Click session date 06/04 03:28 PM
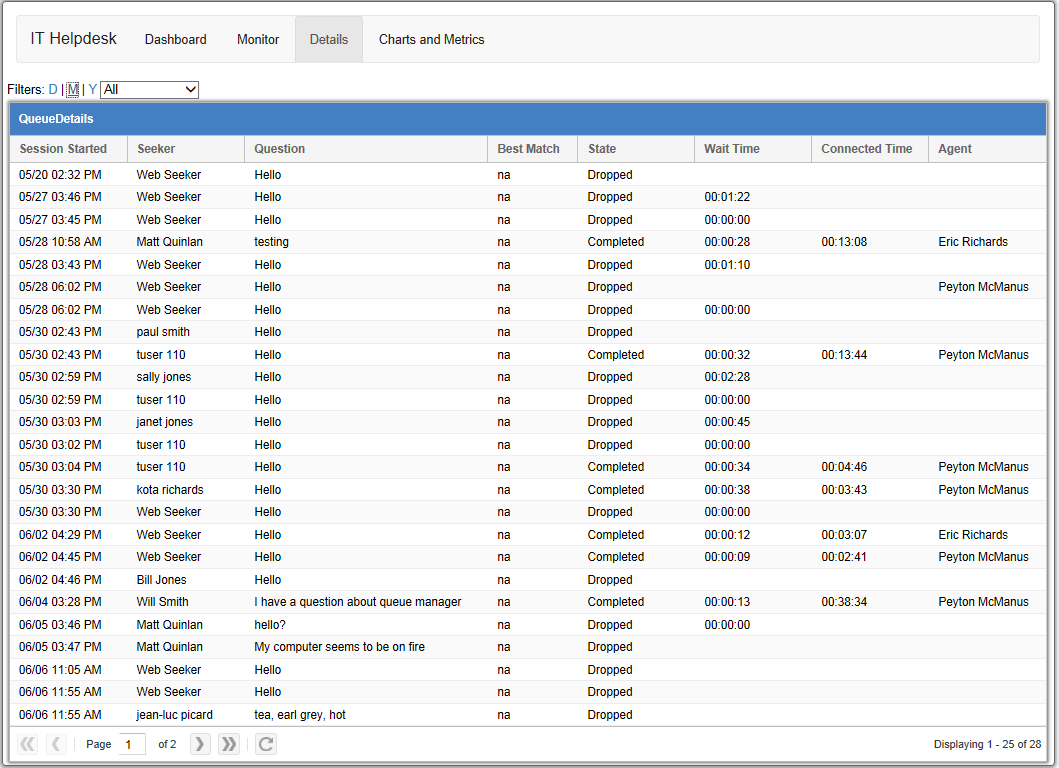1059x768 pixels. 60,602
